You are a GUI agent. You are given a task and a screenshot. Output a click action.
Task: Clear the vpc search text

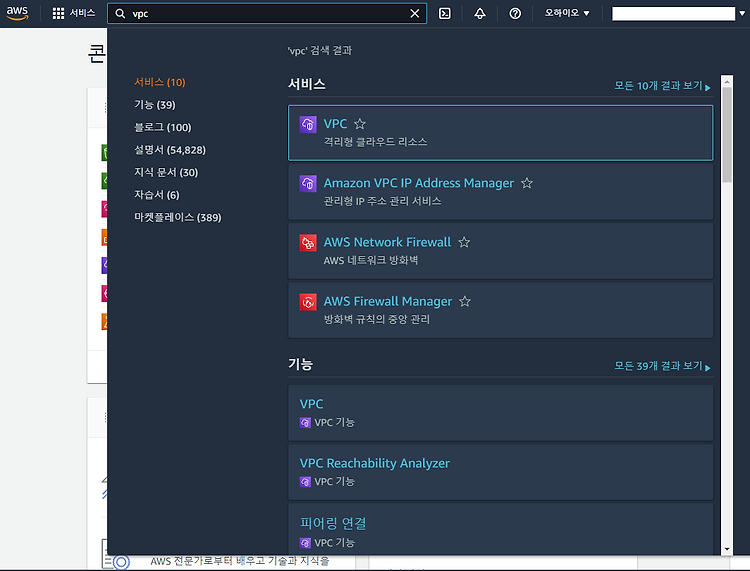click(x=415, y=14)
